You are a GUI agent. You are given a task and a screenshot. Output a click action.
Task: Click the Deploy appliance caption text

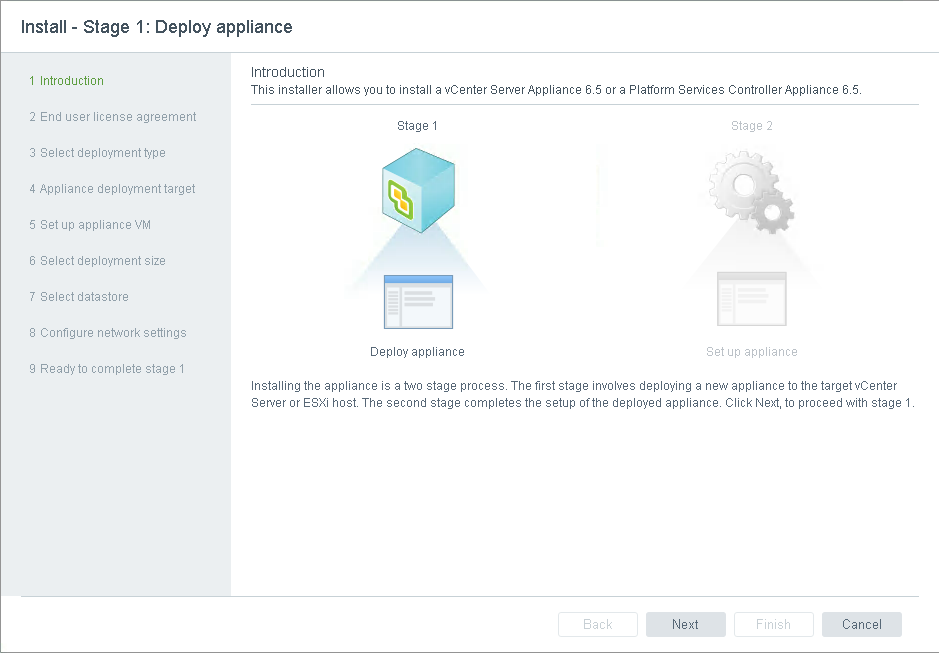417,352
